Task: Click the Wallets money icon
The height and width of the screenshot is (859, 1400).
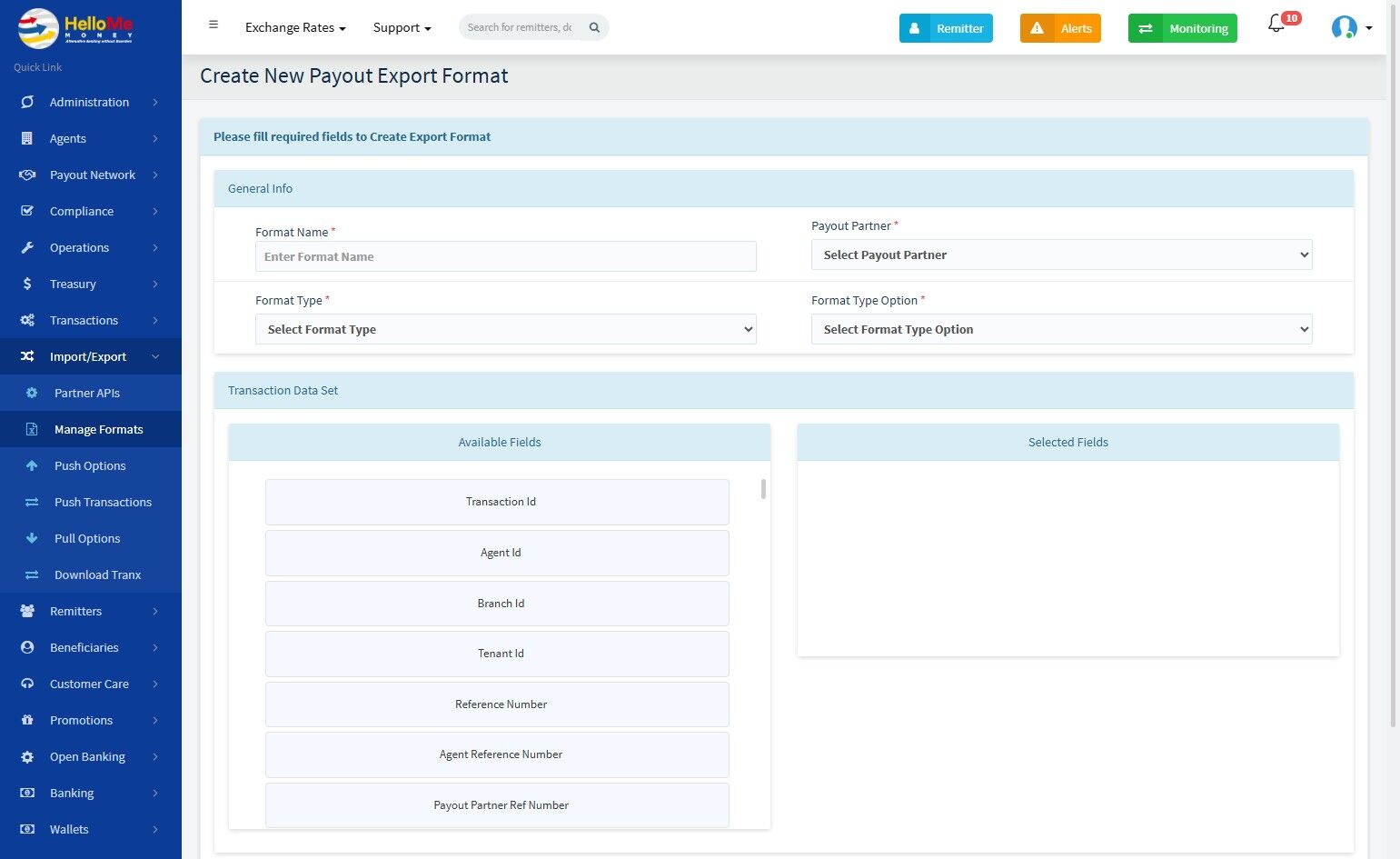Action: coord(27,829)
